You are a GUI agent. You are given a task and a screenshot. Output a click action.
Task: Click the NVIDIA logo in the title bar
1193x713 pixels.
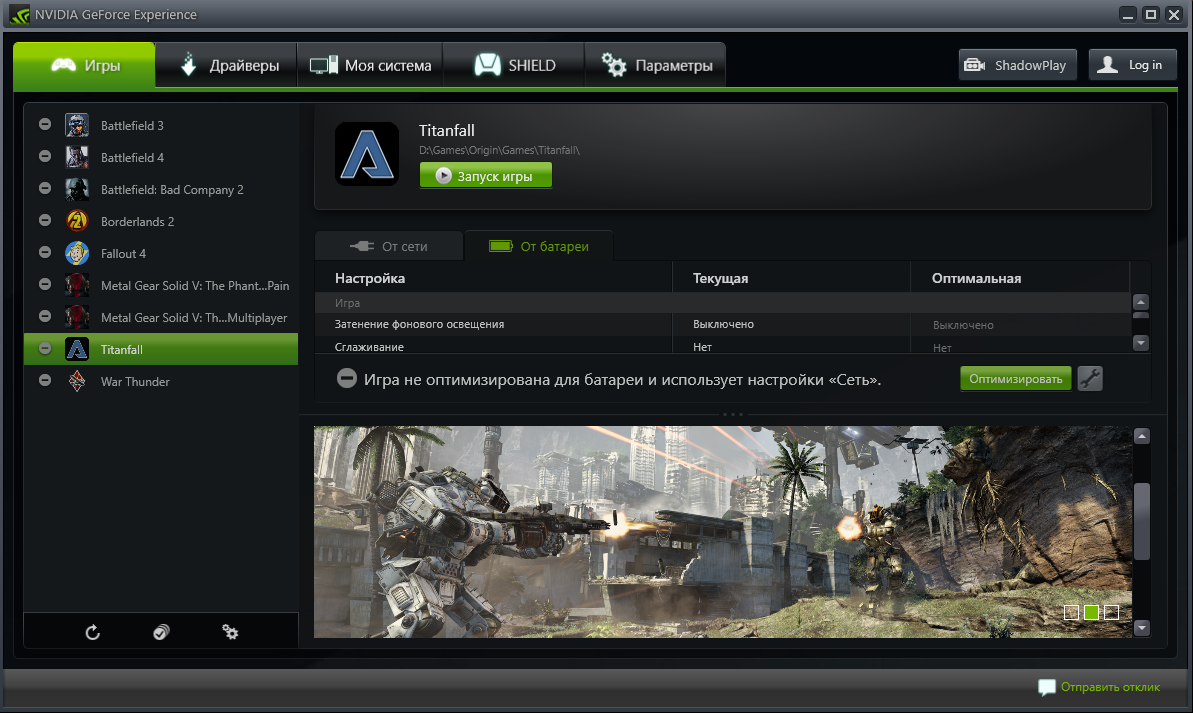pos(19,14)
